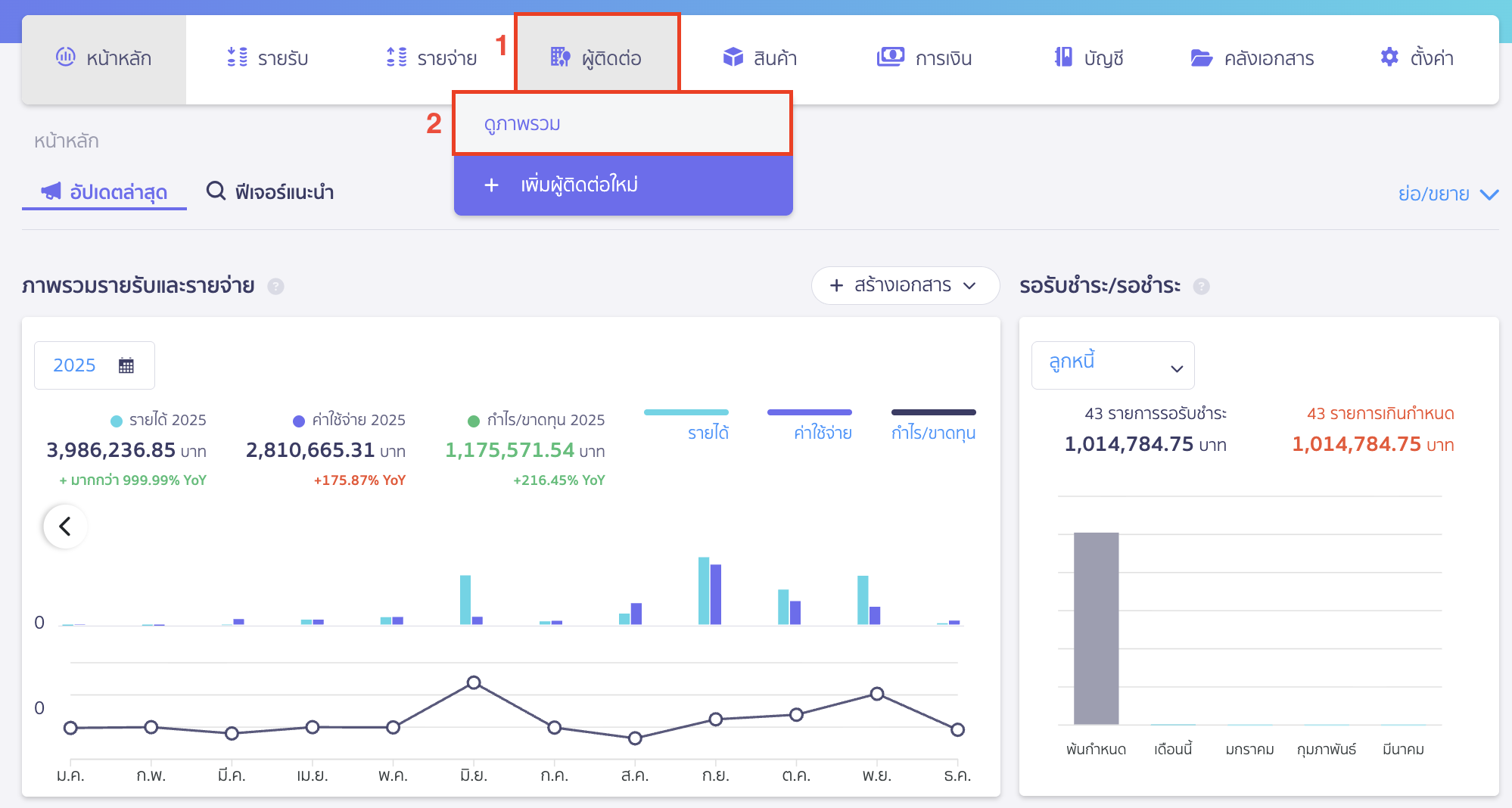Screen dimensions: 1512x808
Task: Expand the สร้างเอกสาร document creation dropdown
Action: click(x=905, y=285)
